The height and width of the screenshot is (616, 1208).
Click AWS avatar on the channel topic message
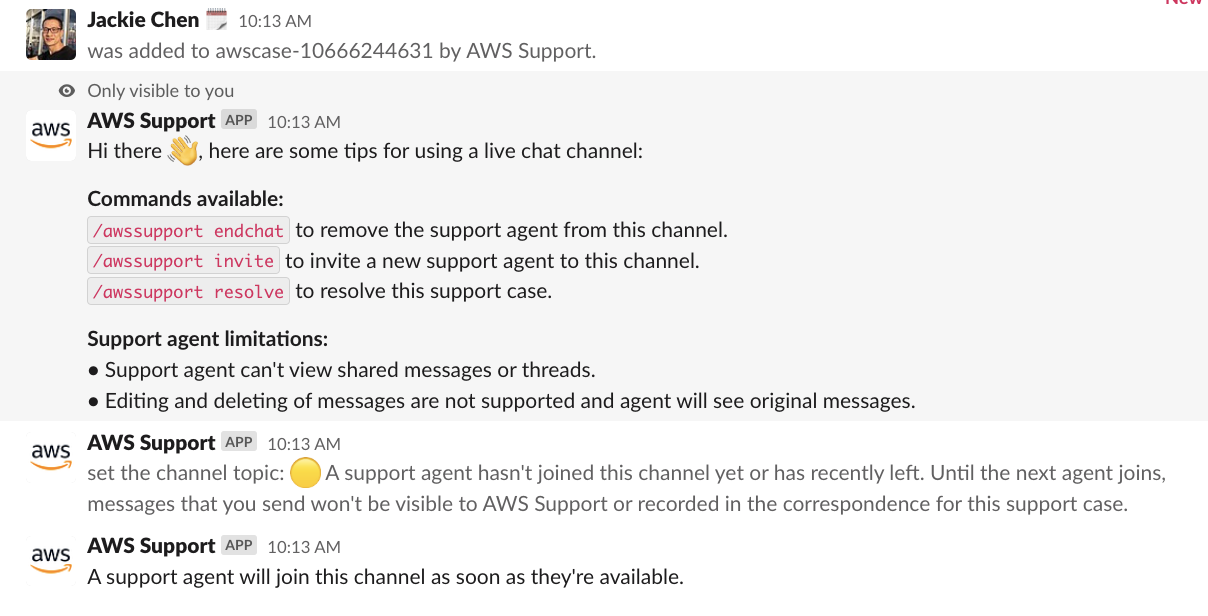50,456
